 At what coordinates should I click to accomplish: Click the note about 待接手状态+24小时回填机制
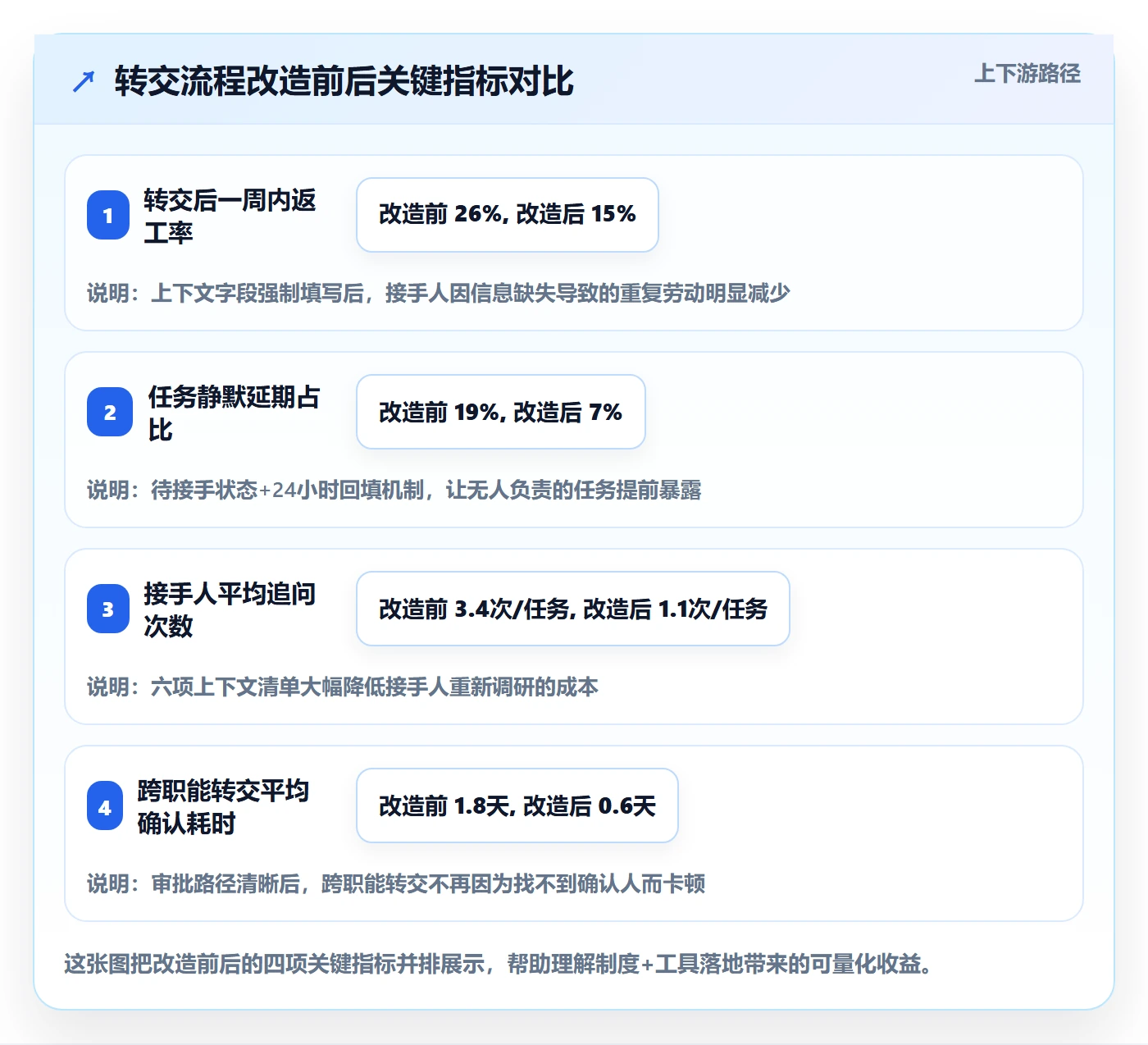point(394,490)
